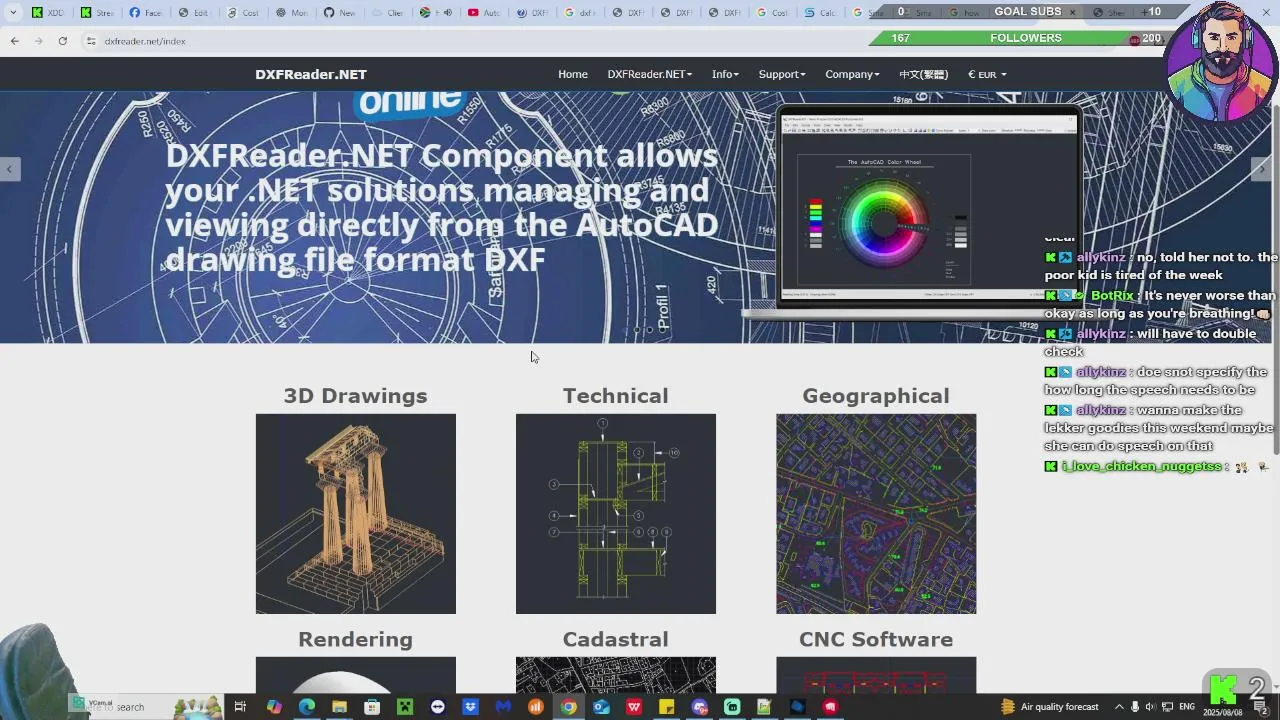
Task: Open the tab search dropdown arrow
Action: 12,12
